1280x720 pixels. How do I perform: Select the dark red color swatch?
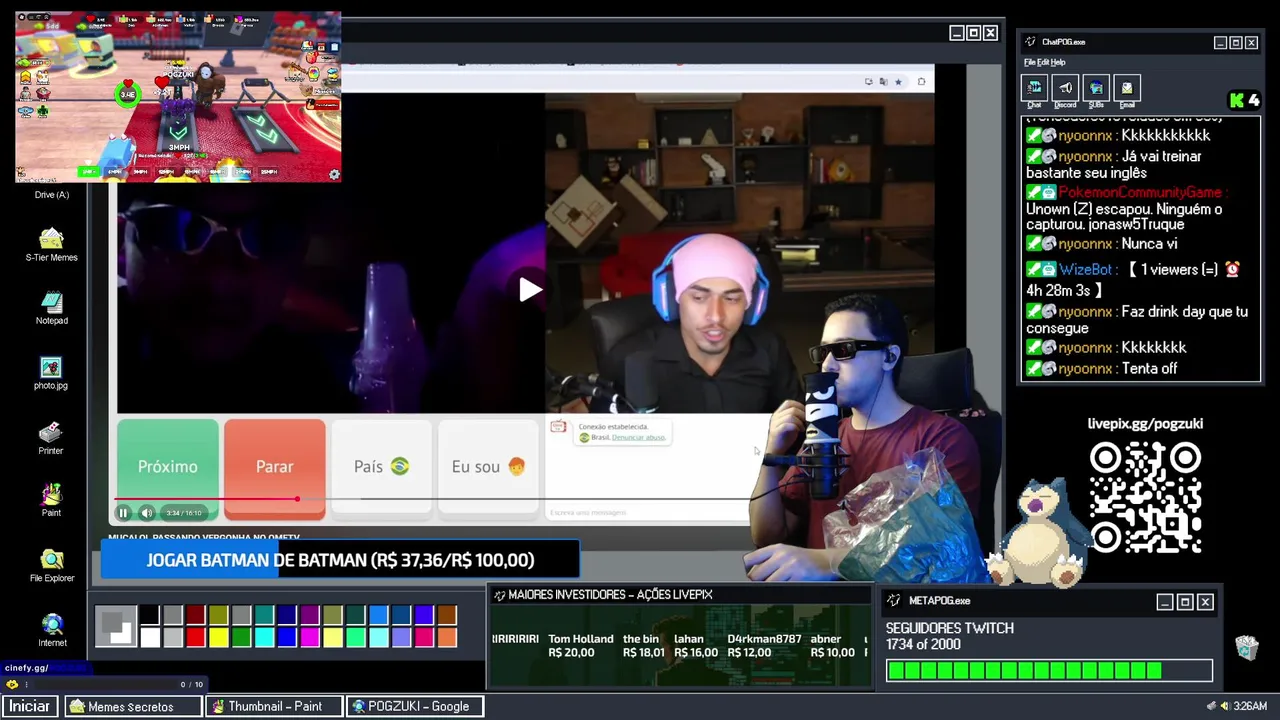(x=195, y=616)
